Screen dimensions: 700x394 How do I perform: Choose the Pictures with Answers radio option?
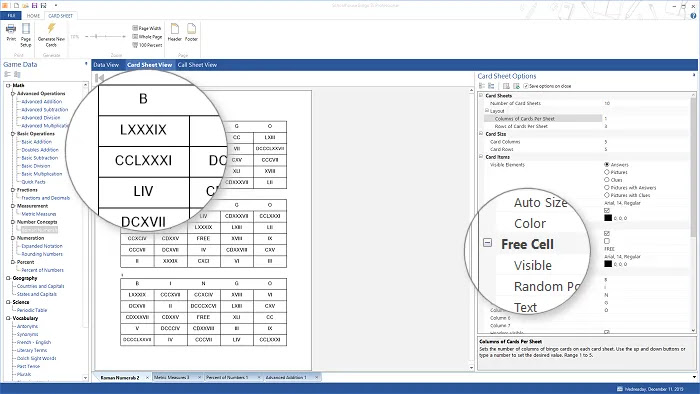click(x=607, y=187)
